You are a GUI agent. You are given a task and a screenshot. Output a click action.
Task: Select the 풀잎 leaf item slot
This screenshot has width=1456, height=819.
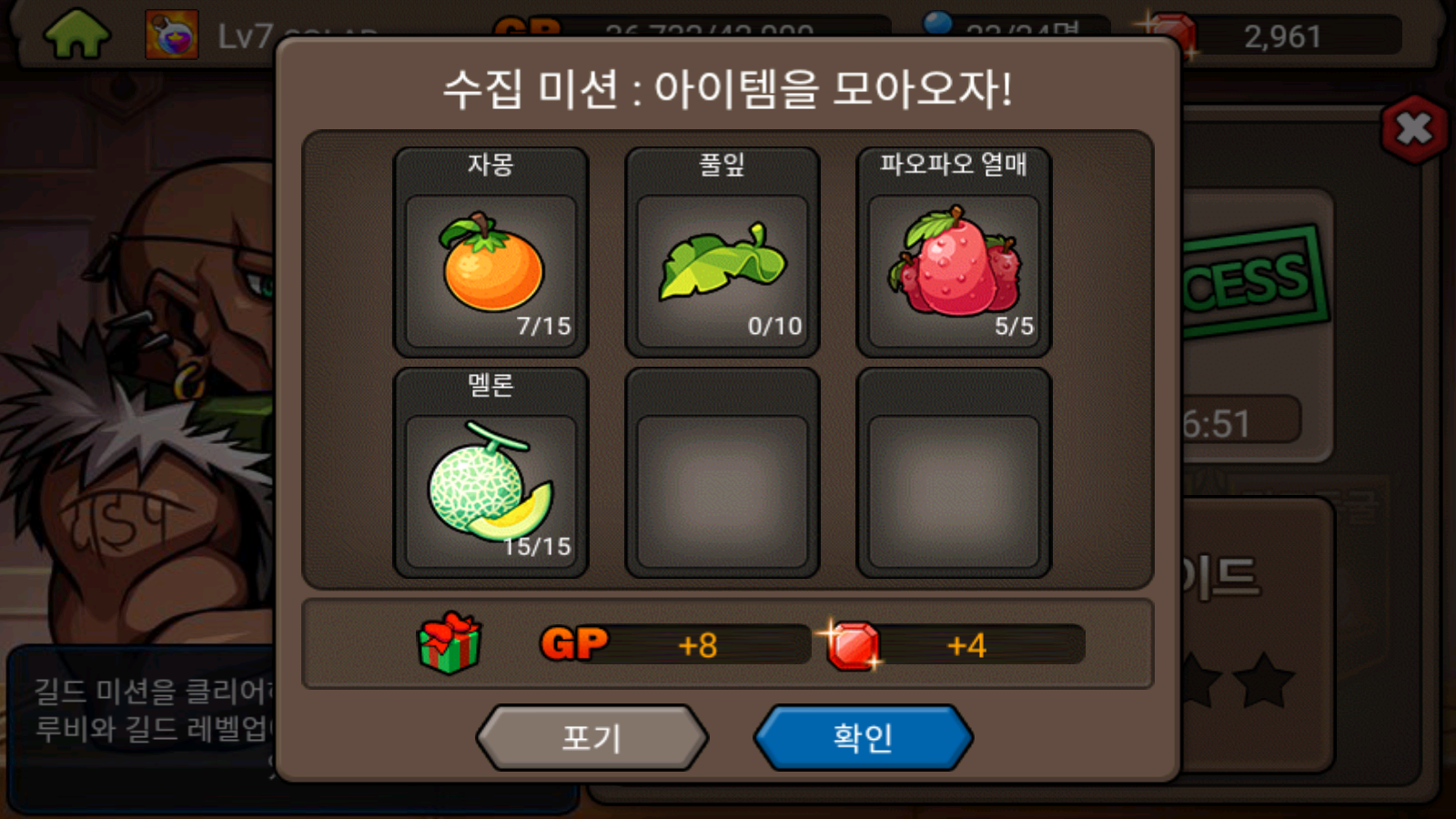pyautogui.click(x=723, y=252)
